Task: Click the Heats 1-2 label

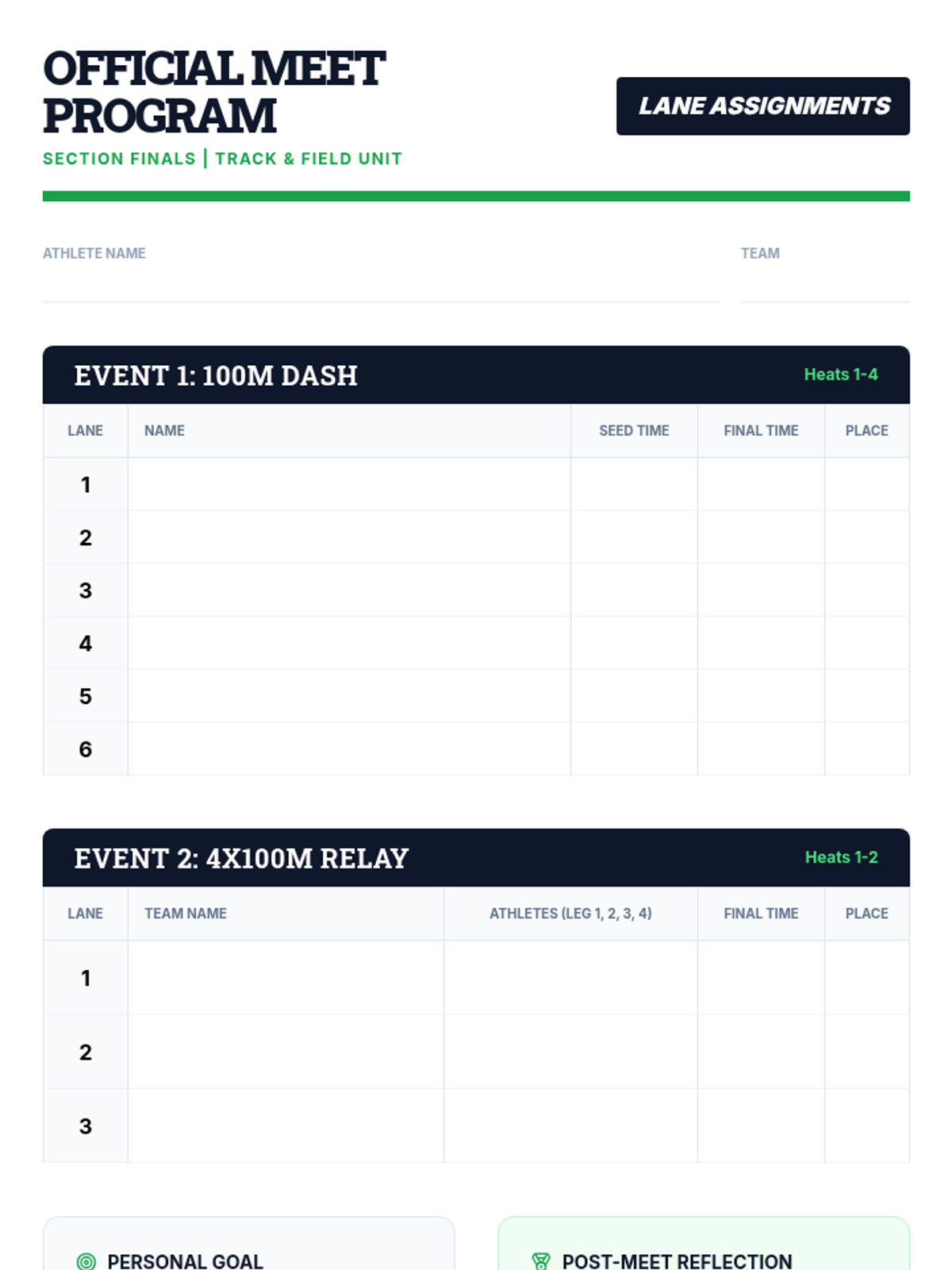Action: pos(841,857)
